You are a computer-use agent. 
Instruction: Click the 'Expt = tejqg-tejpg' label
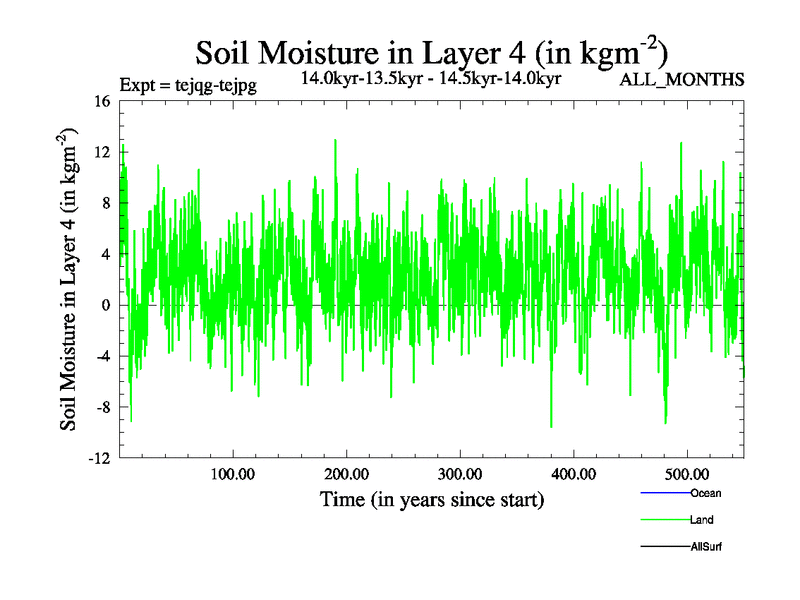(187, 85)
